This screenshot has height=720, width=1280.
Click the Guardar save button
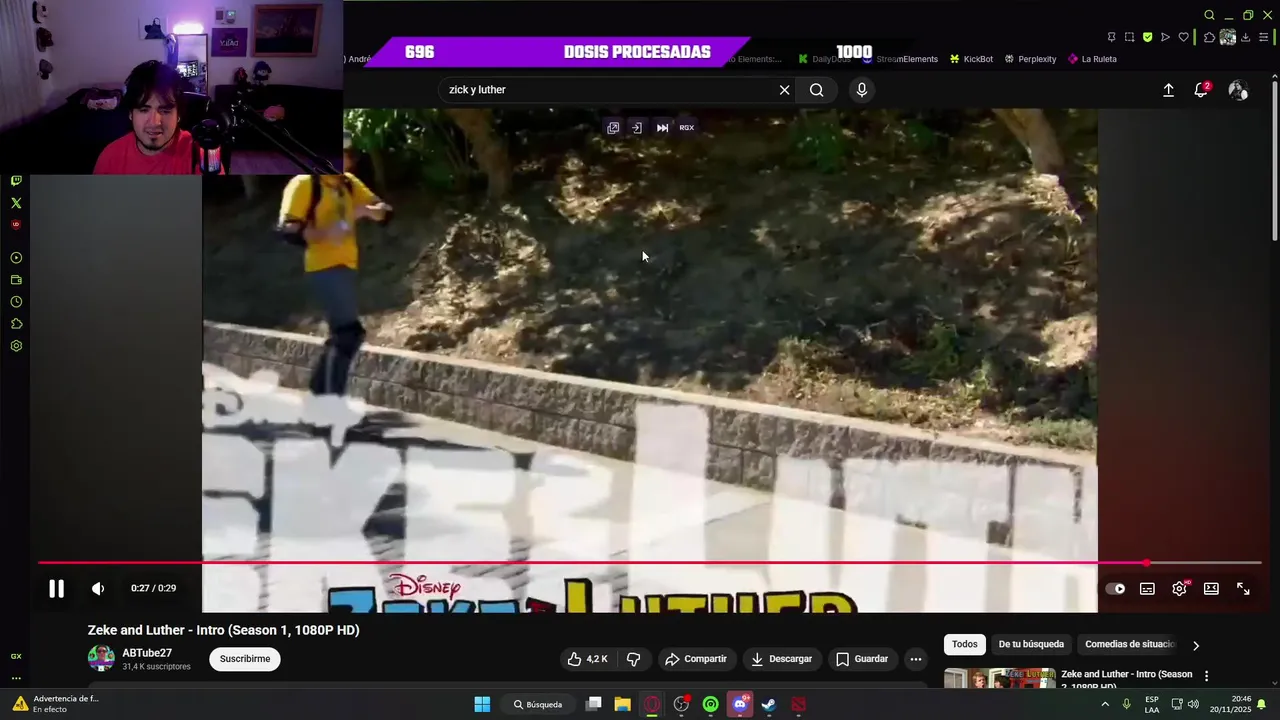click(862, 659)
